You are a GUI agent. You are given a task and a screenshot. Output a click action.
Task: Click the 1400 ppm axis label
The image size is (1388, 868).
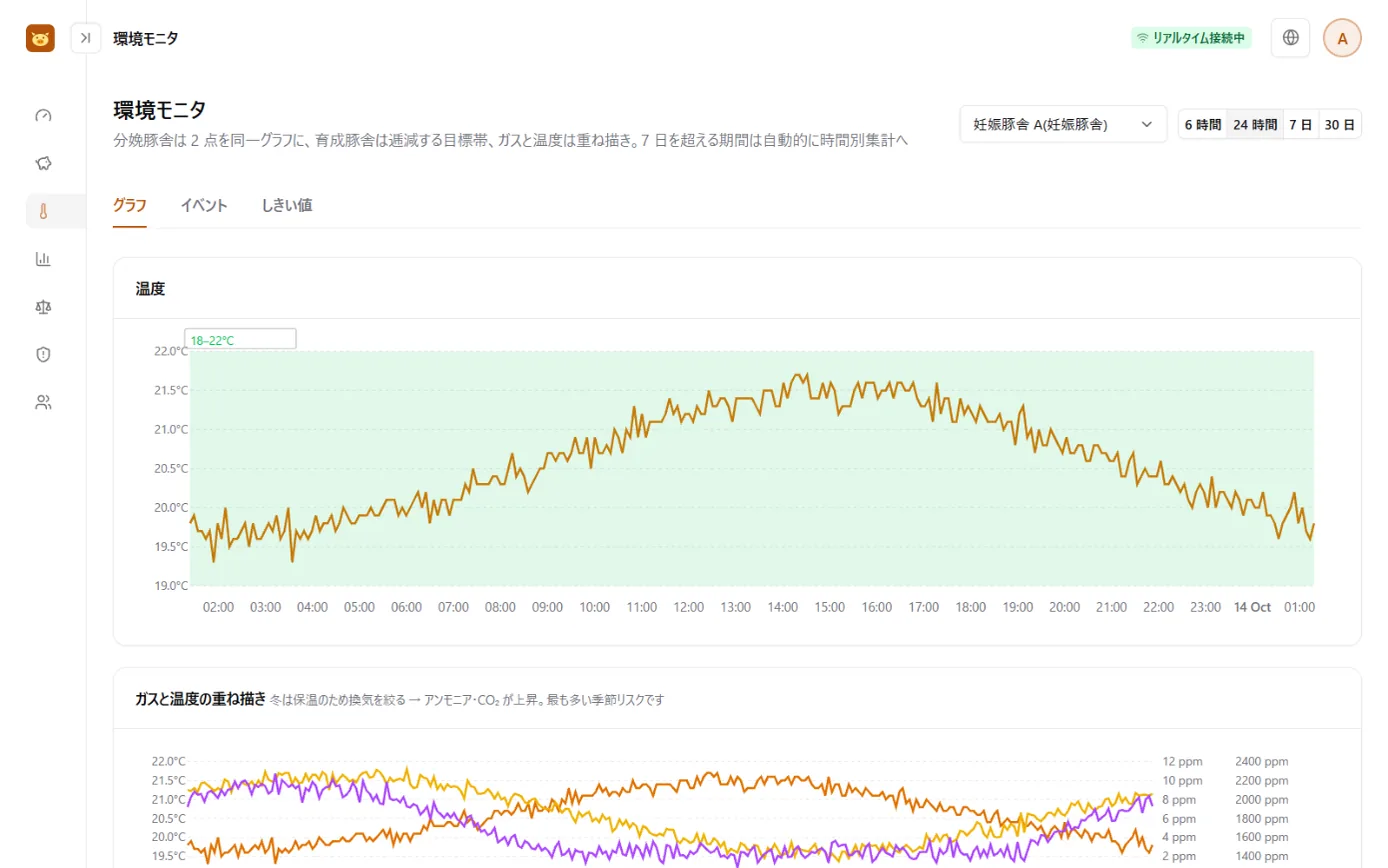1262,856
